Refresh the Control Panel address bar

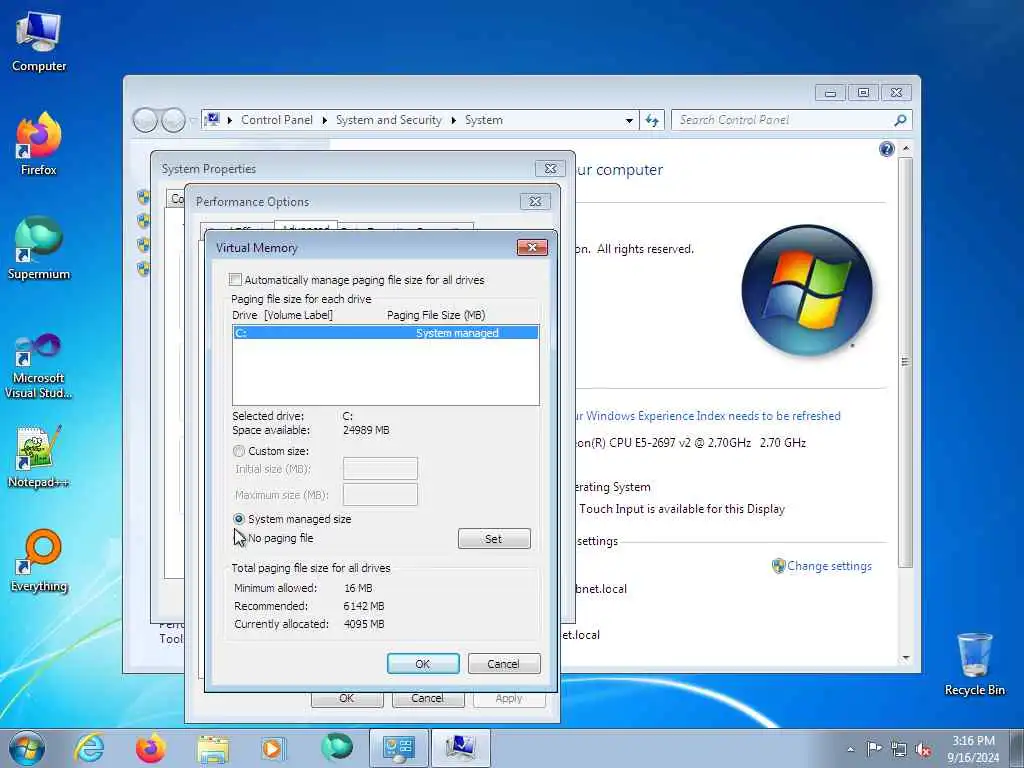click(x=652, y=120)
